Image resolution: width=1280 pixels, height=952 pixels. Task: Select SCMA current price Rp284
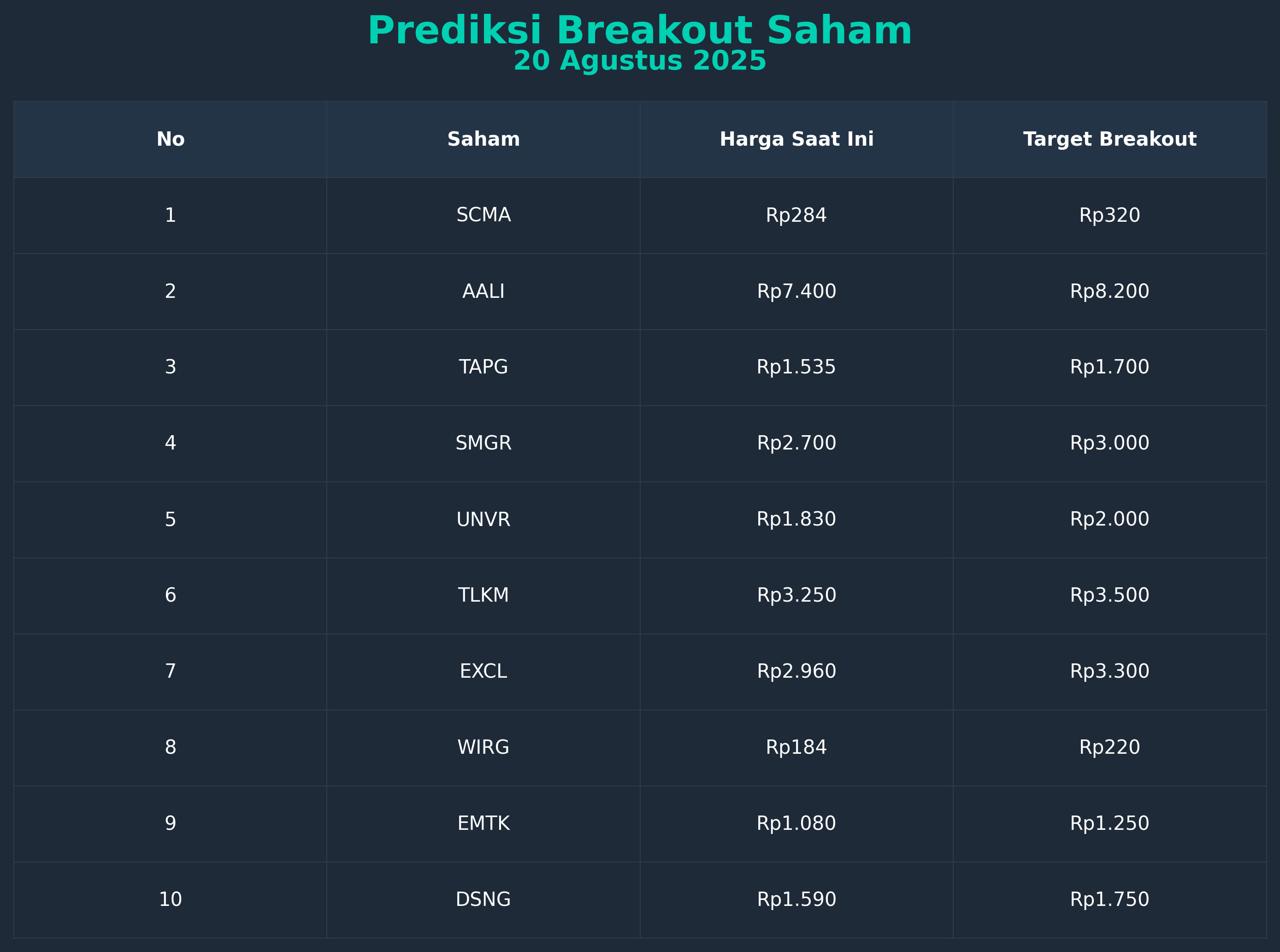796,216
